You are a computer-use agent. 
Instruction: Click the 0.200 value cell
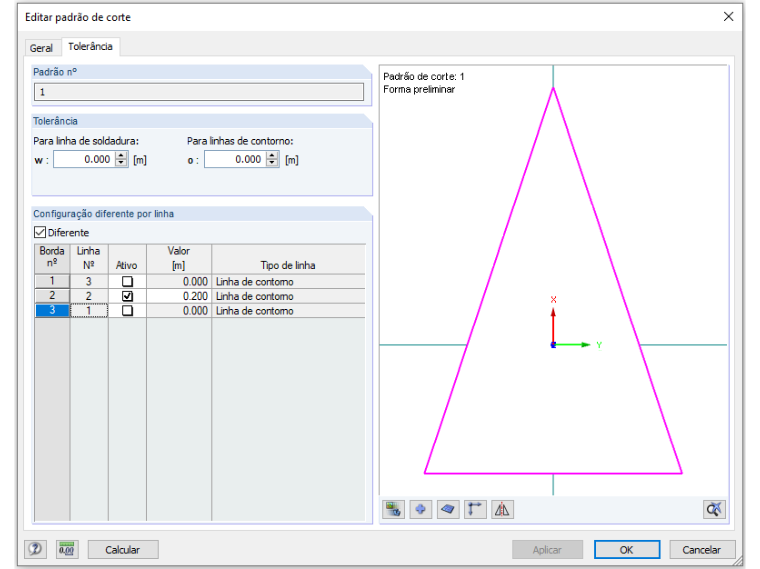coord(179,296)
